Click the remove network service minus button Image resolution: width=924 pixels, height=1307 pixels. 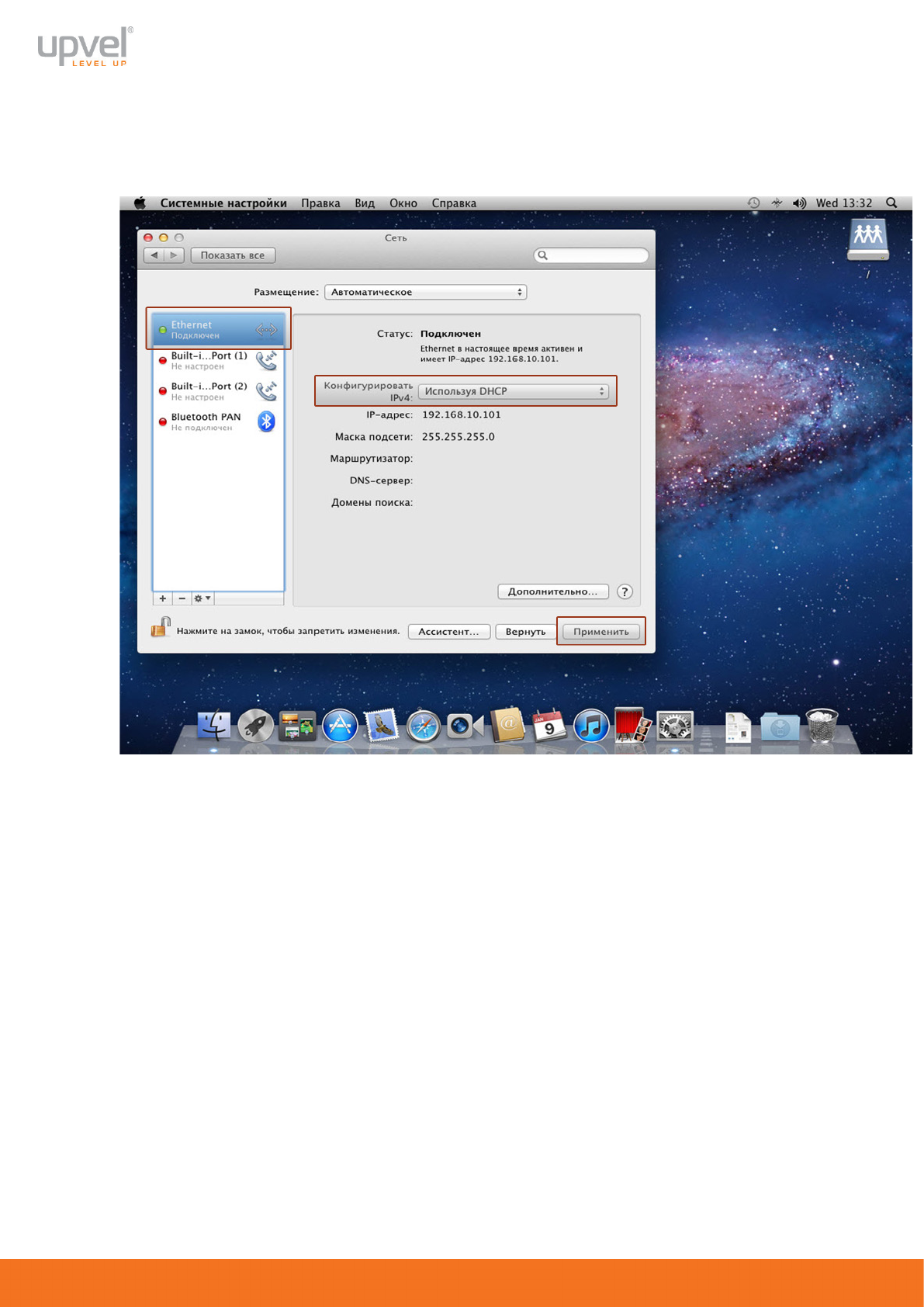(x=182, y=598)
